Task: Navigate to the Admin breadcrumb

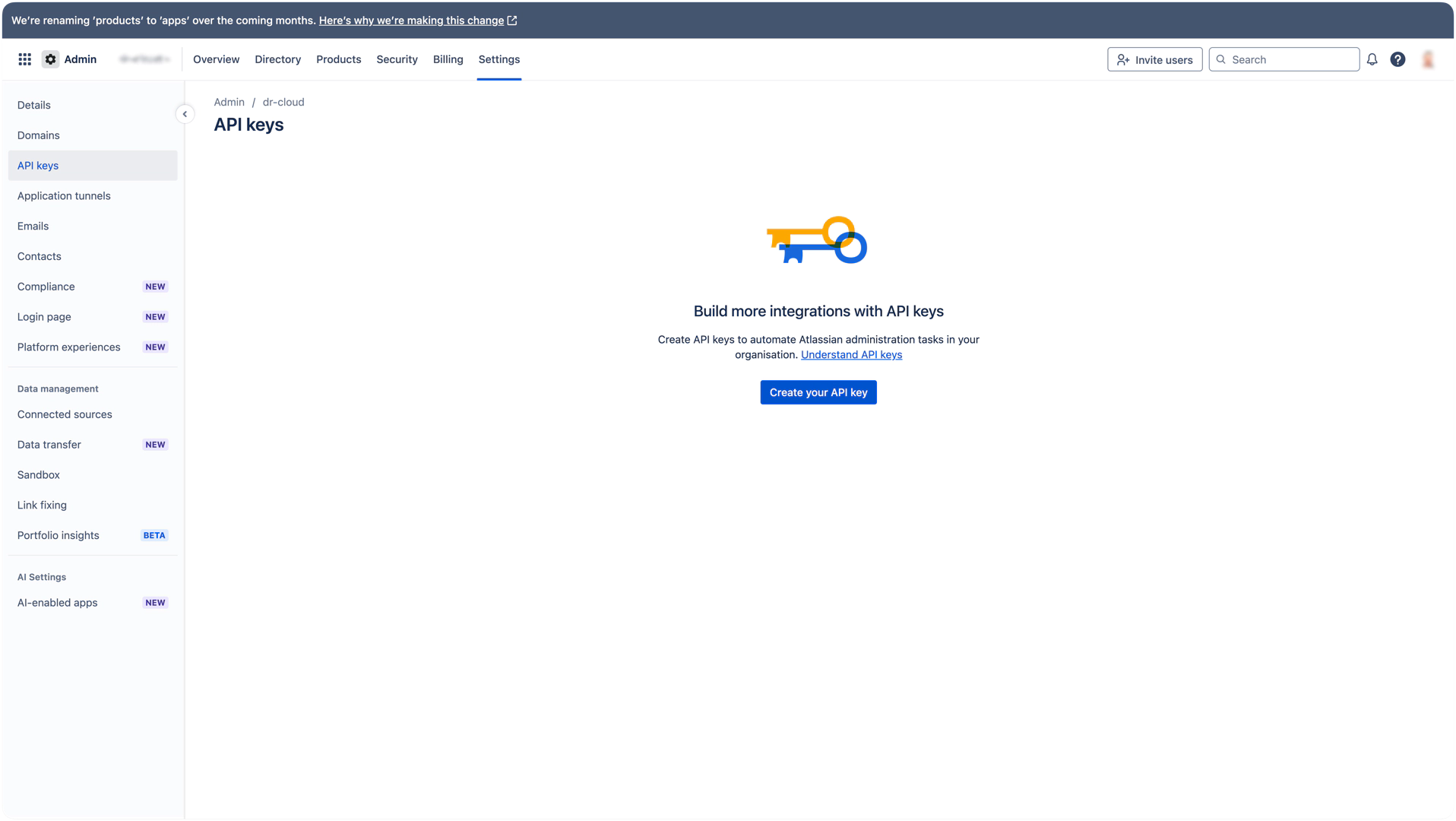Action: (229, 102)
